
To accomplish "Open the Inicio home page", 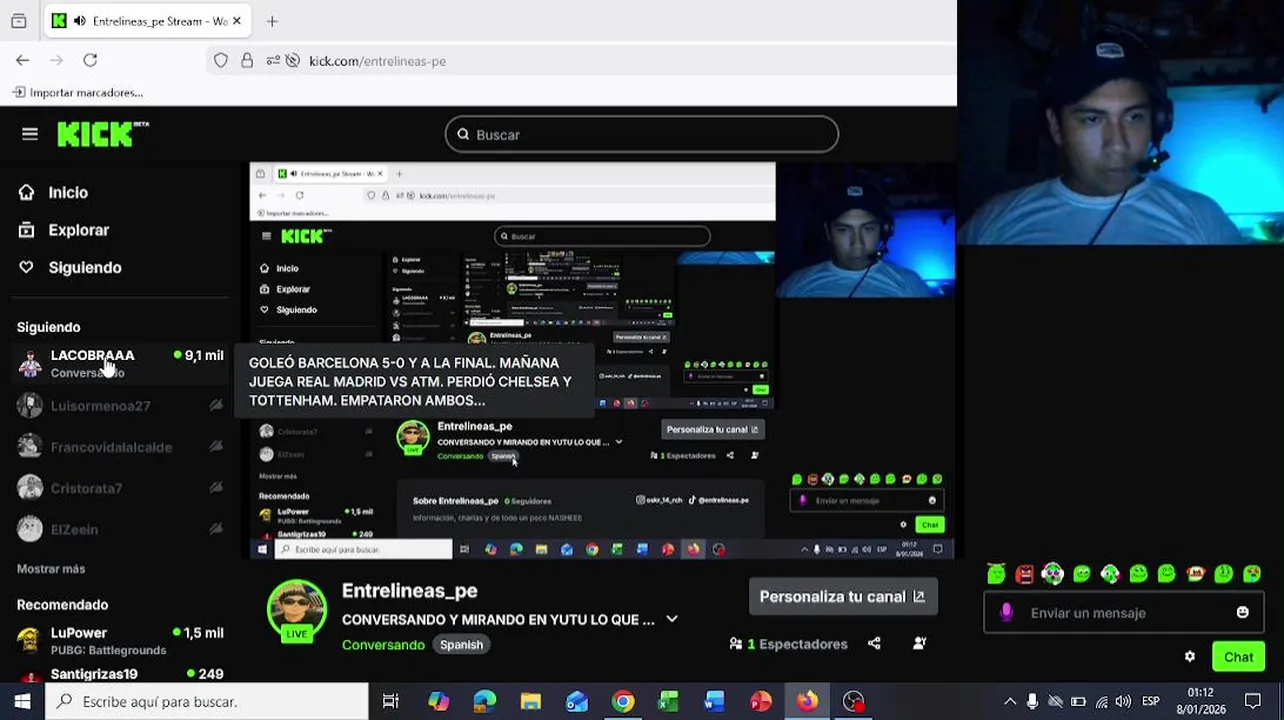I will (54, 192).
